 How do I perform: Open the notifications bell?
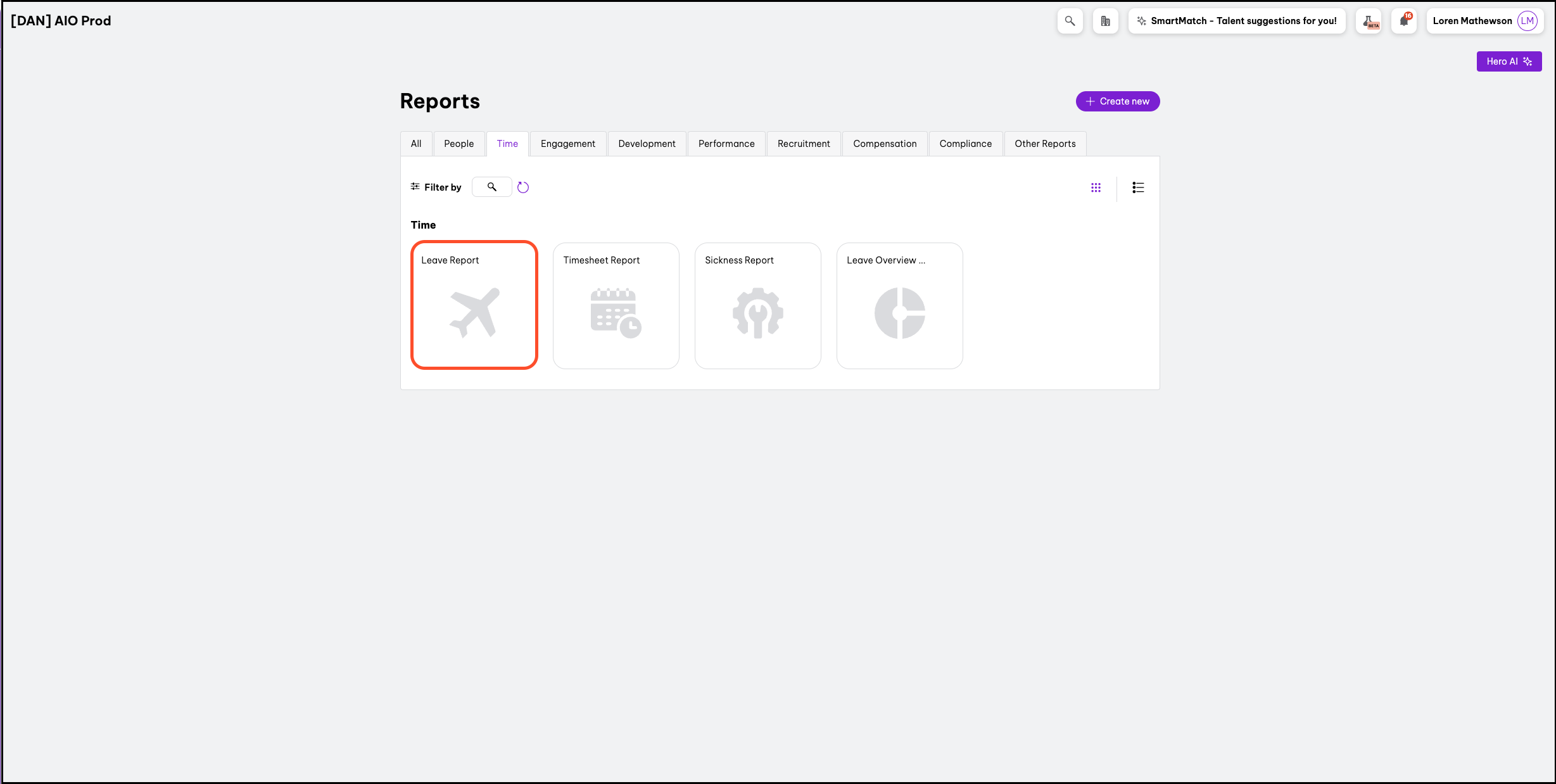[x=1404, y=21]
